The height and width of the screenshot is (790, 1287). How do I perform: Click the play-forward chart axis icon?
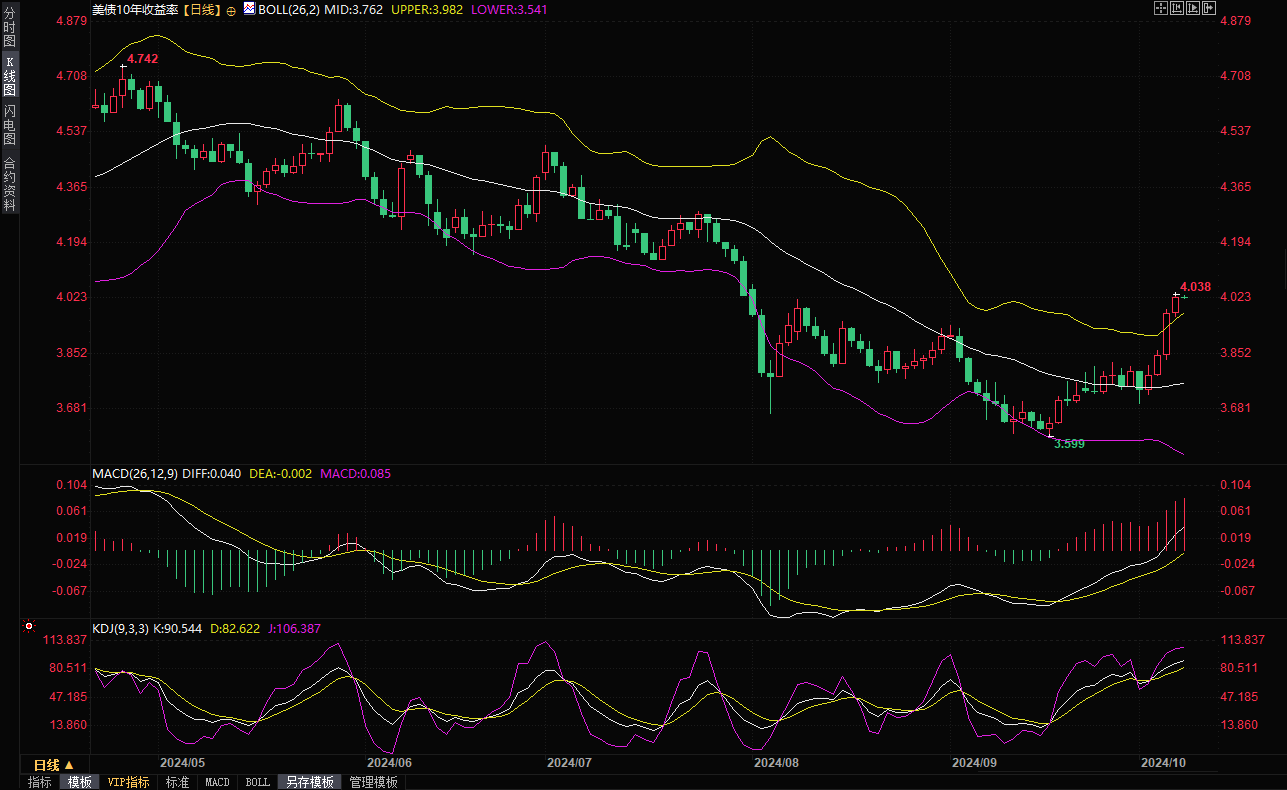tap(1193, 8)
